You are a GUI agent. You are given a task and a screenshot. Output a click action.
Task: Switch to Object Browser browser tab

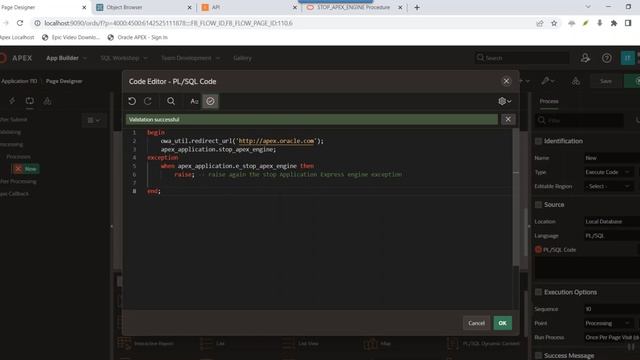[144, 7]
